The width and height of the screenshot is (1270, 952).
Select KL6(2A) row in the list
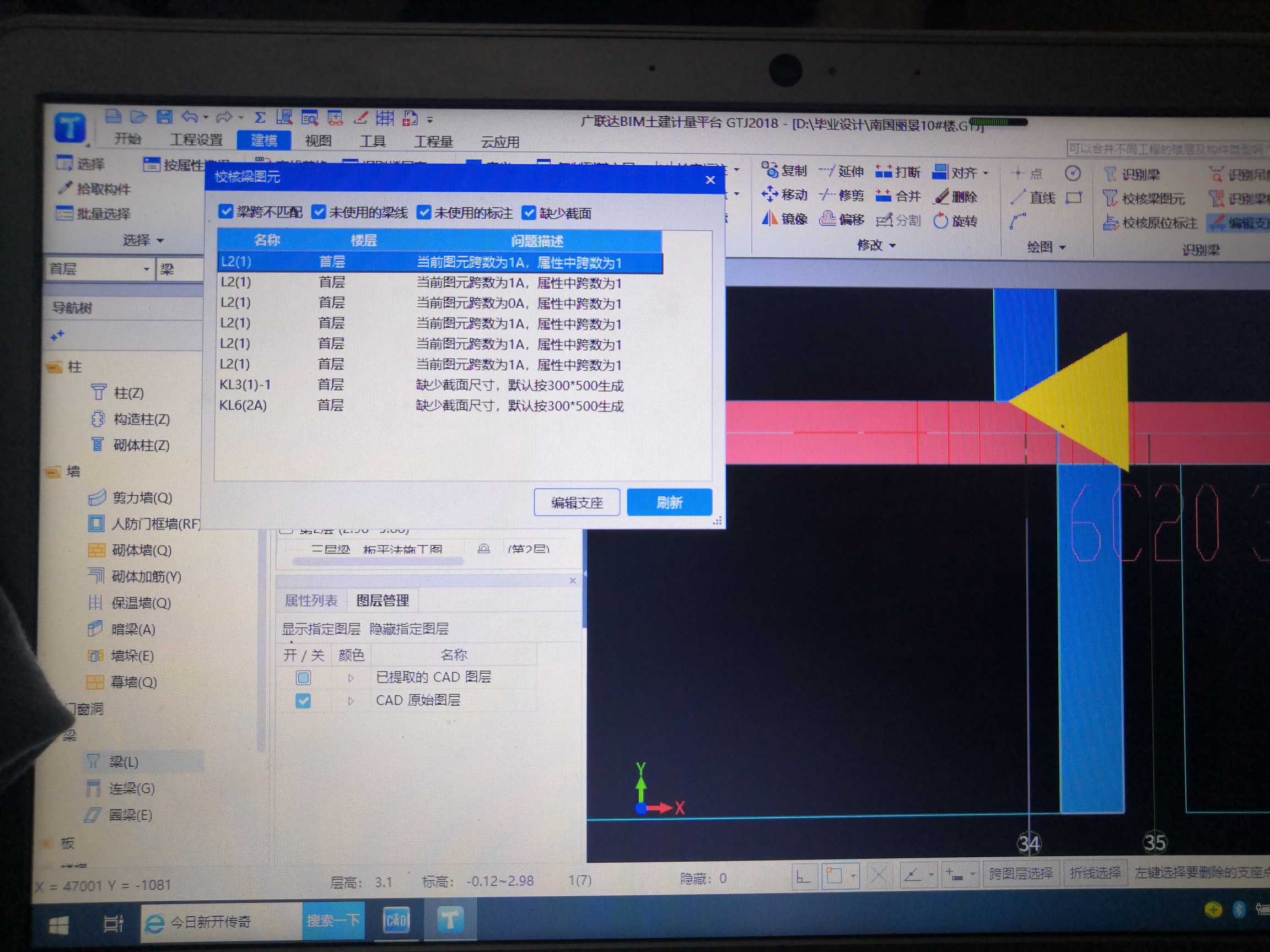click(x=440, y=405)
